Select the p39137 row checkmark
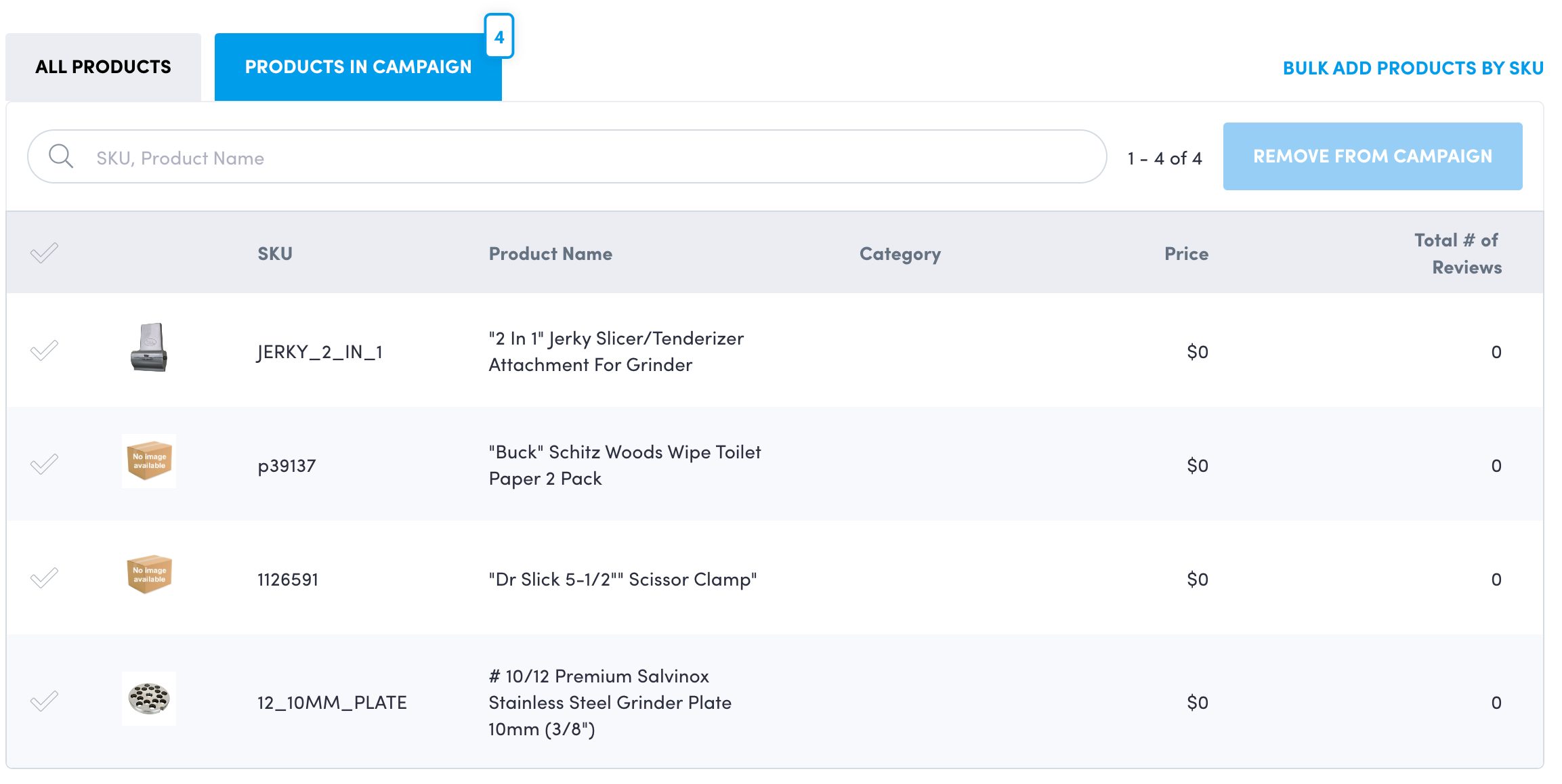 [x=45, y=464]
